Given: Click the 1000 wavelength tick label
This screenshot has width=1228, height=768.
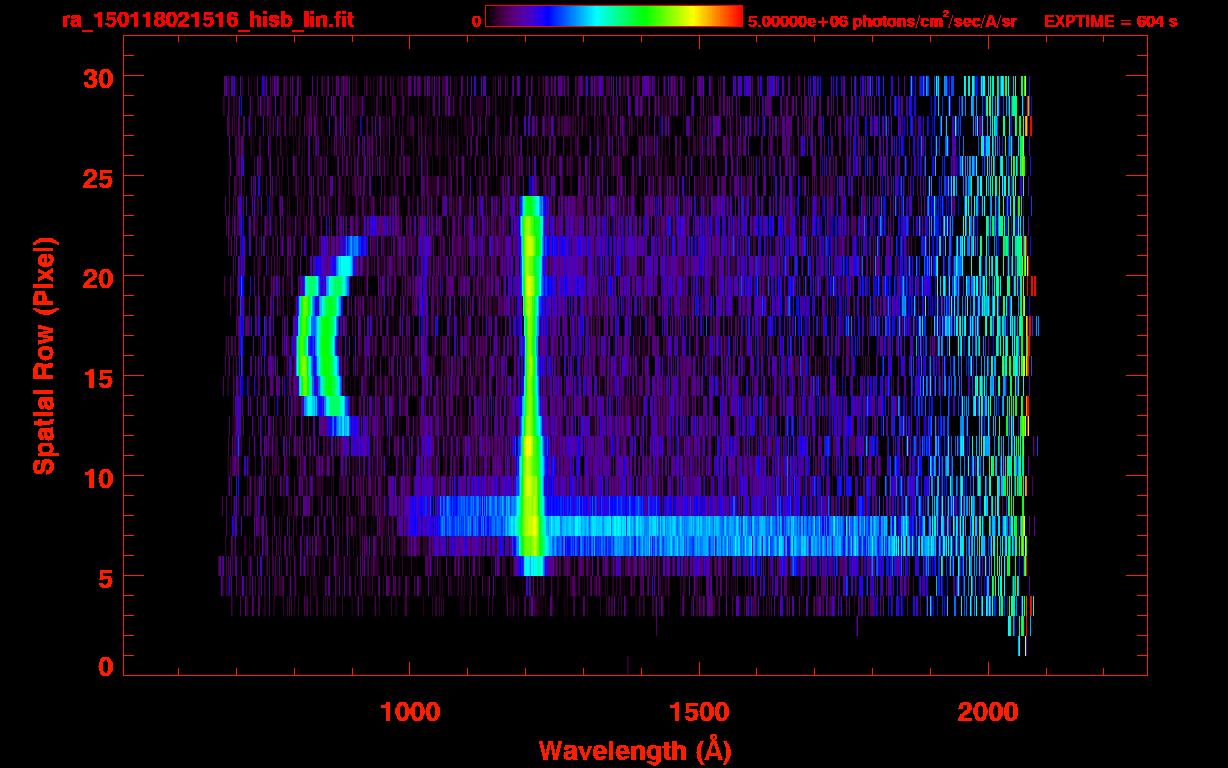Looking at the screenshot, I should click(x=410, y=712).
